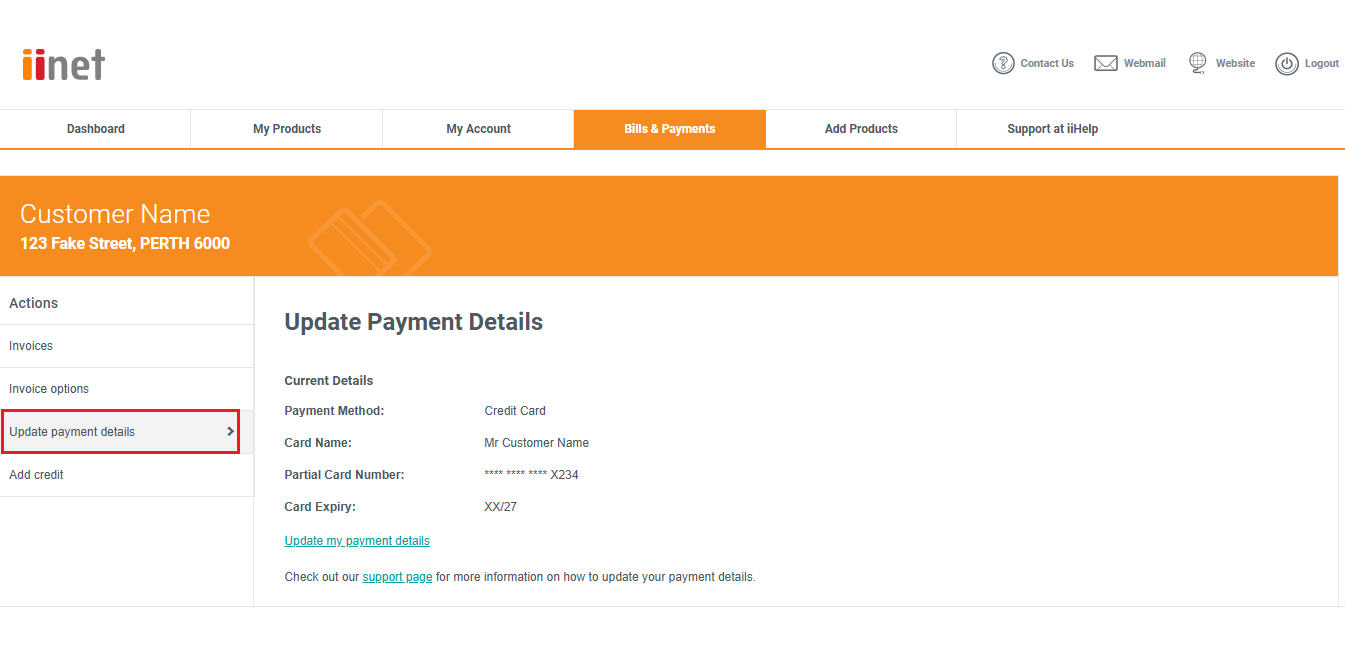Click the Webmail envelope icon
The height and width of the screenshot is (648, 1345).
tap(1105, 63)
